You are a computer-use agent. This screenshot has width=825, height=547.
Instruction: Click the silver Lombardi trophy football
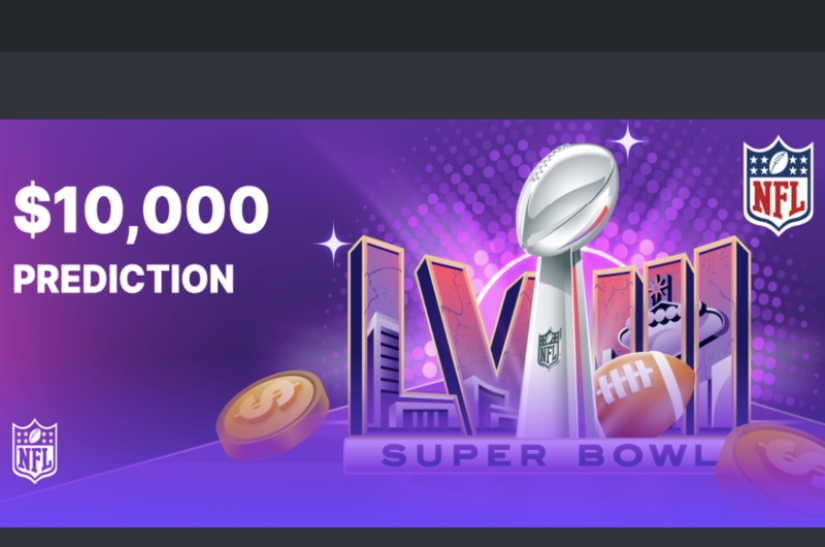(x=567, y=196)
